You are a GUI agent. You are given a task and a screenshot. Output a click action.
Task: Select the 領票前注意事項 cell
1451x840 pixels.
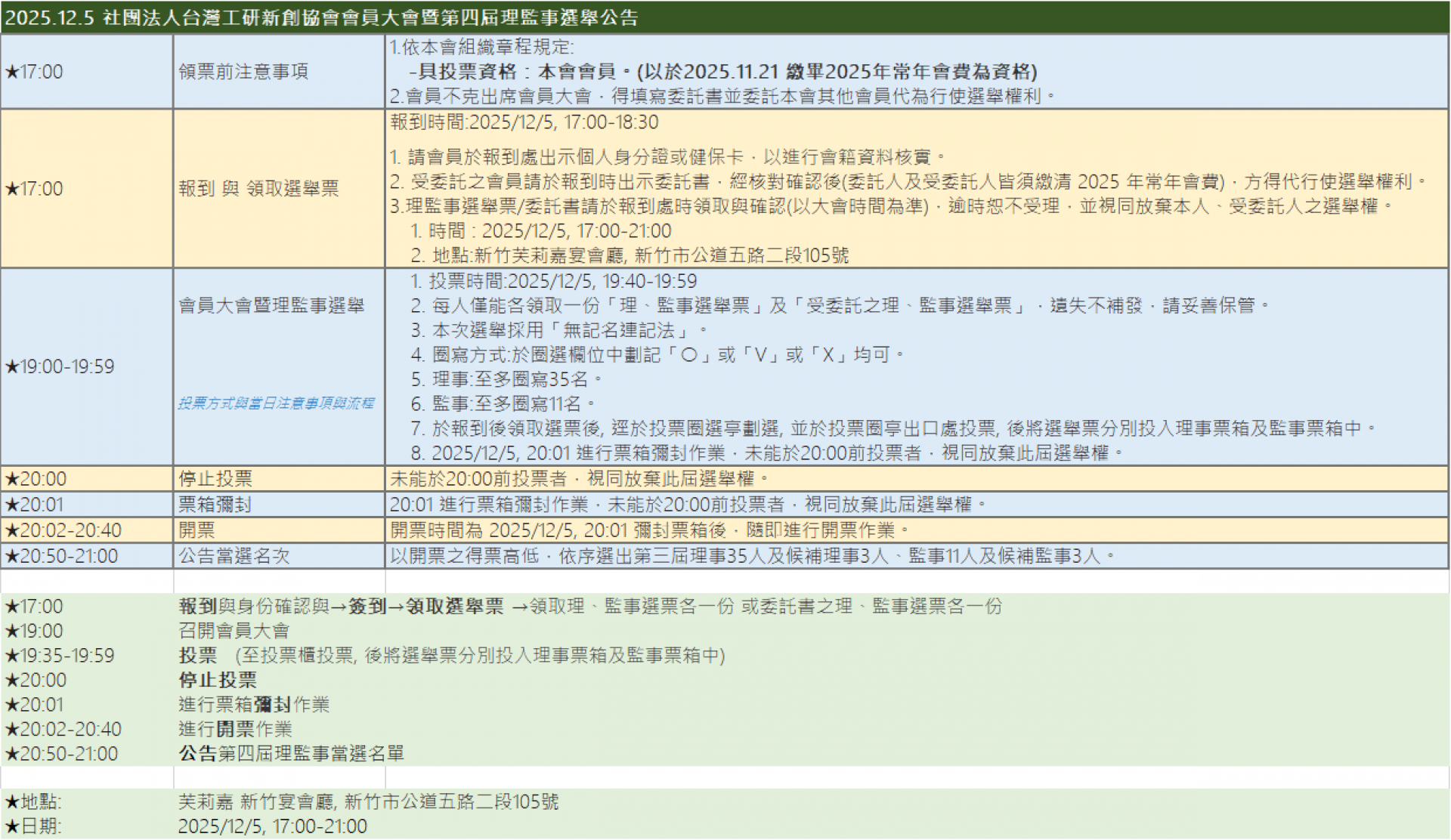point(243,72)
